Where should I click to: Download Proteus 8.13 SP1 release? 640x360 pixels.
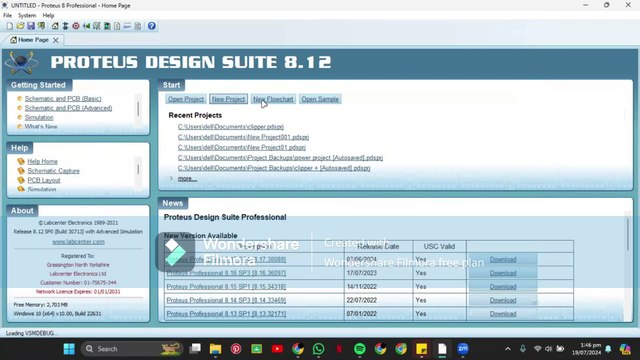click(x=503, y=314)
